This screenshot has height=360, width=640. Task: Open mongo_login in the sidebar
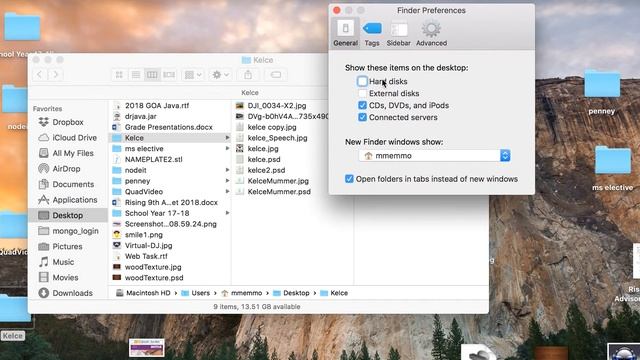pyautogui.click(x=68, y=231)
